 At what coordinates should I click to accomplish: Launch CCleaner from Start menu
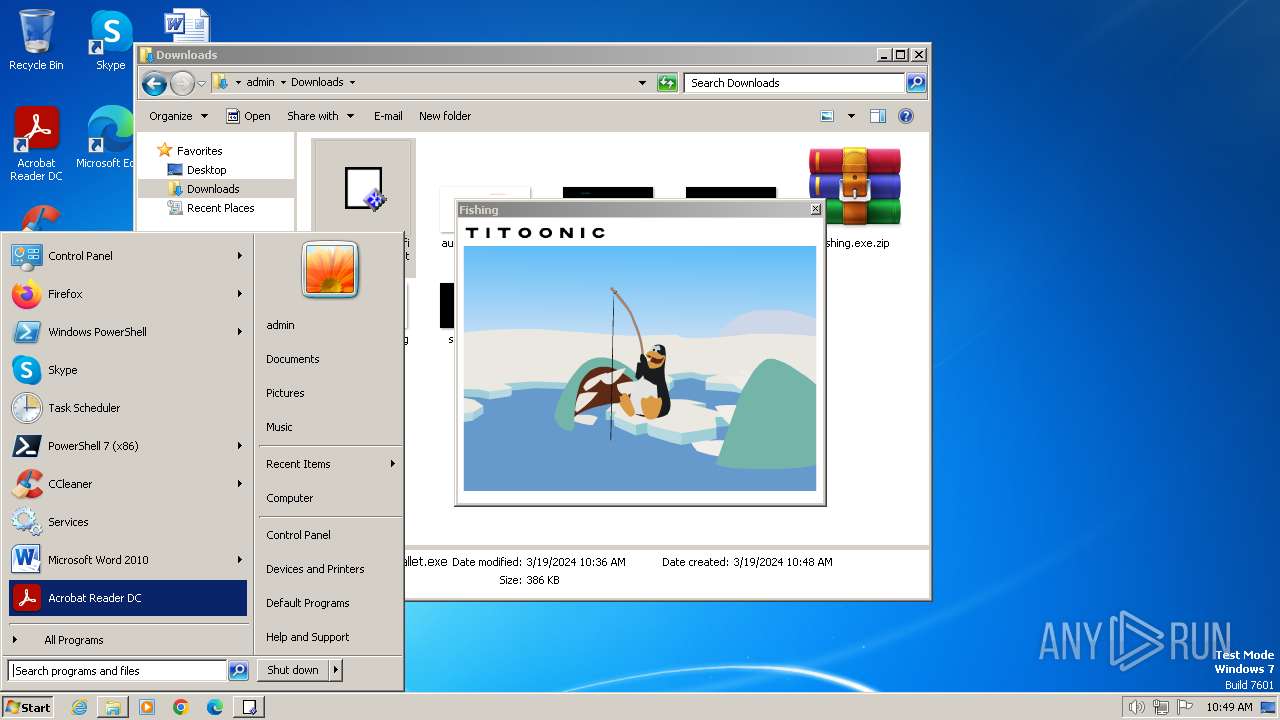click(x=128, y=484)
